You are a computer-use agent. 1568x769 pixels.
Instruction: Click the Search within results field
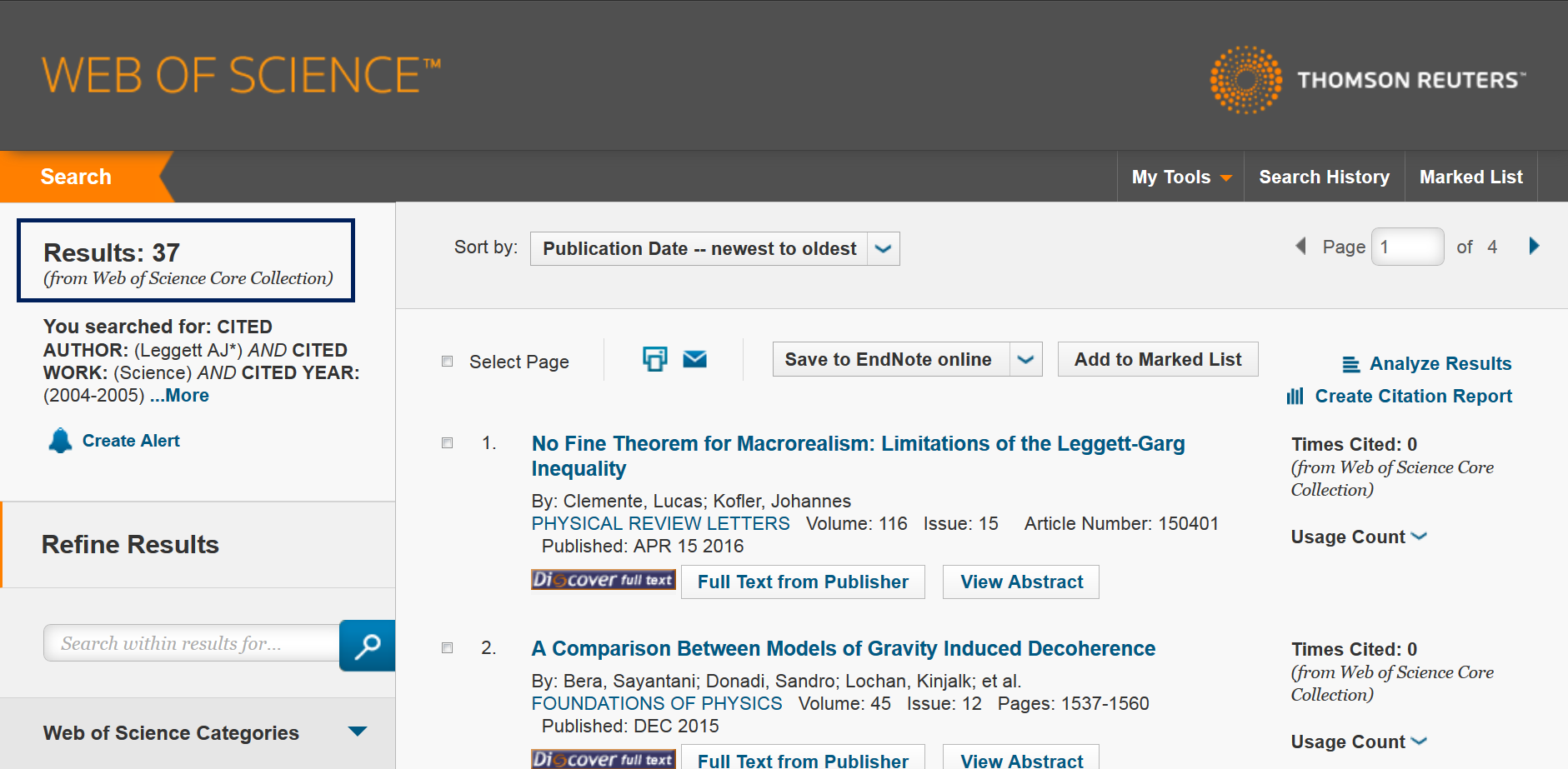(x=192, y=643)
